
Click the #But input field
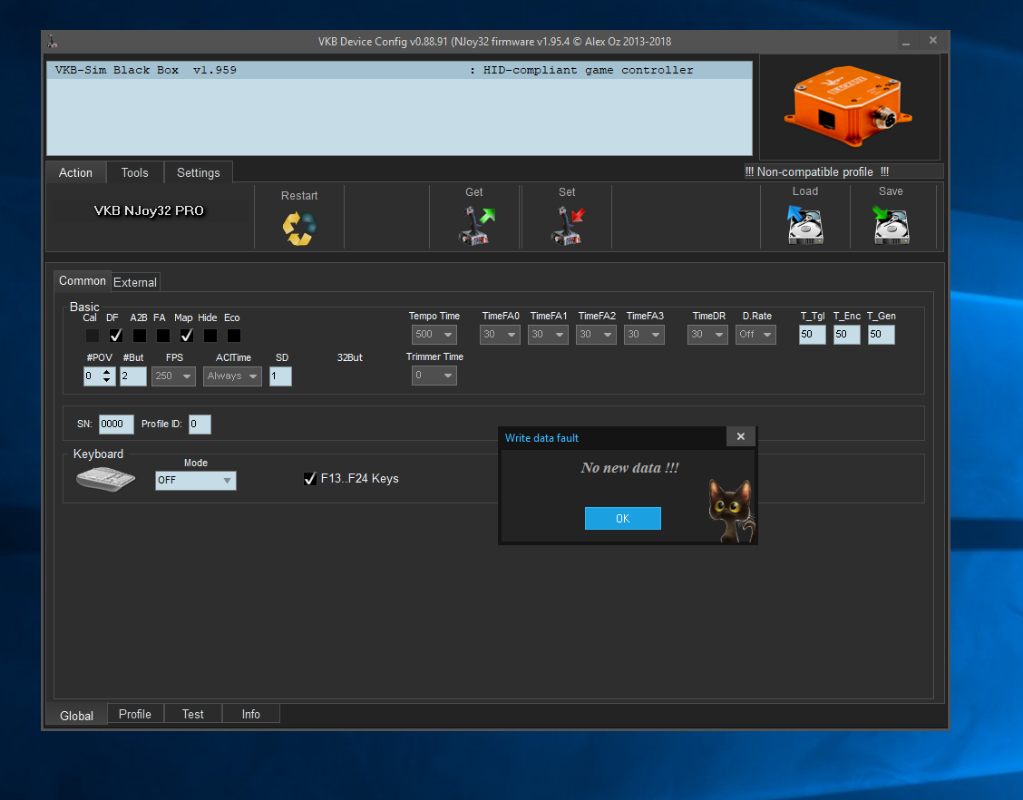point(133,377)
